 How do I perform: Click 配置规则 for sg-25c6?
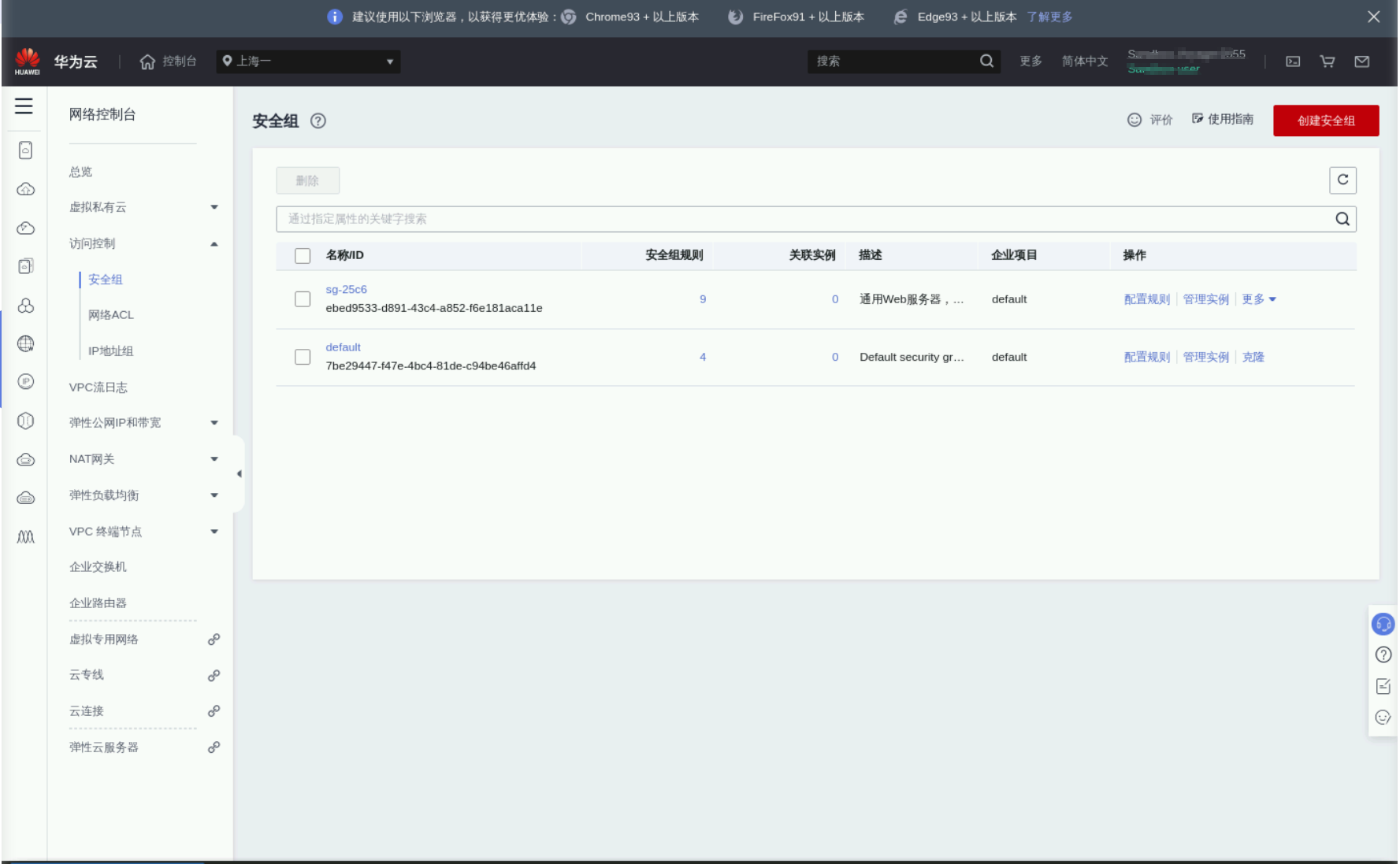coord(1147,299)
